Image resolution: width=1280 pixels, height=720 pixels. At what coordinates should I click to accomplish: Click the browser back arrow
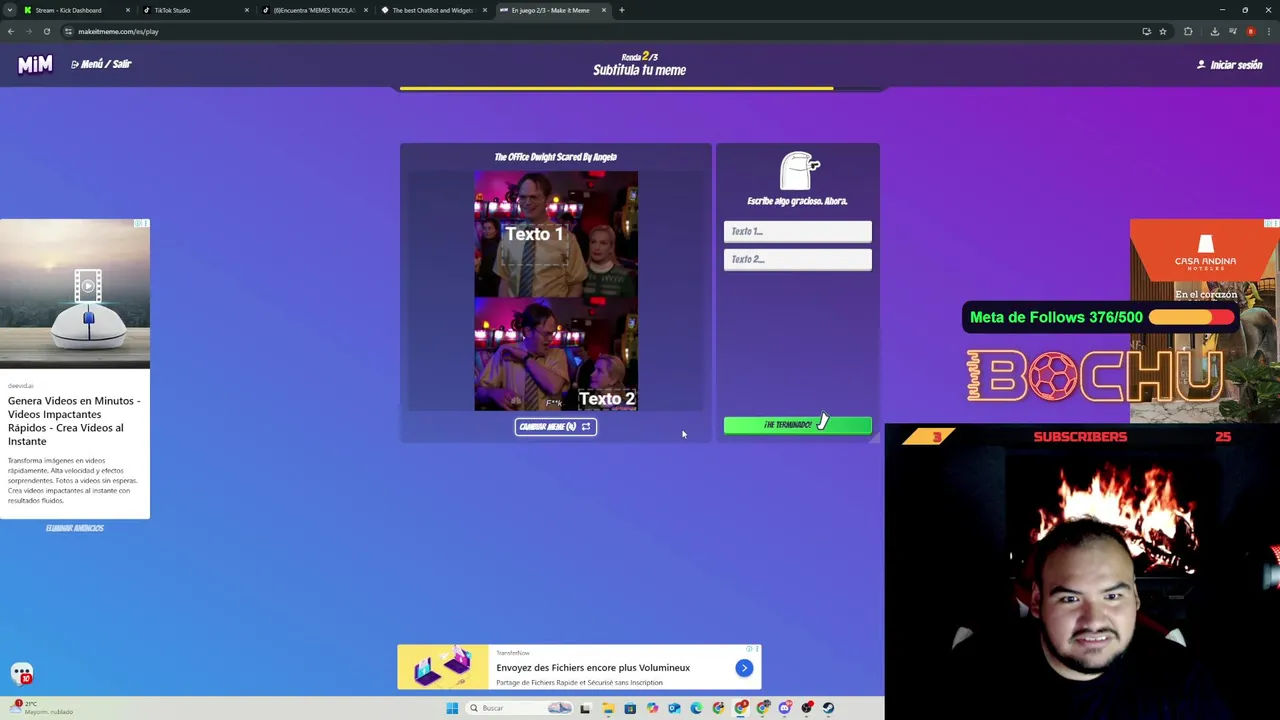11,31
